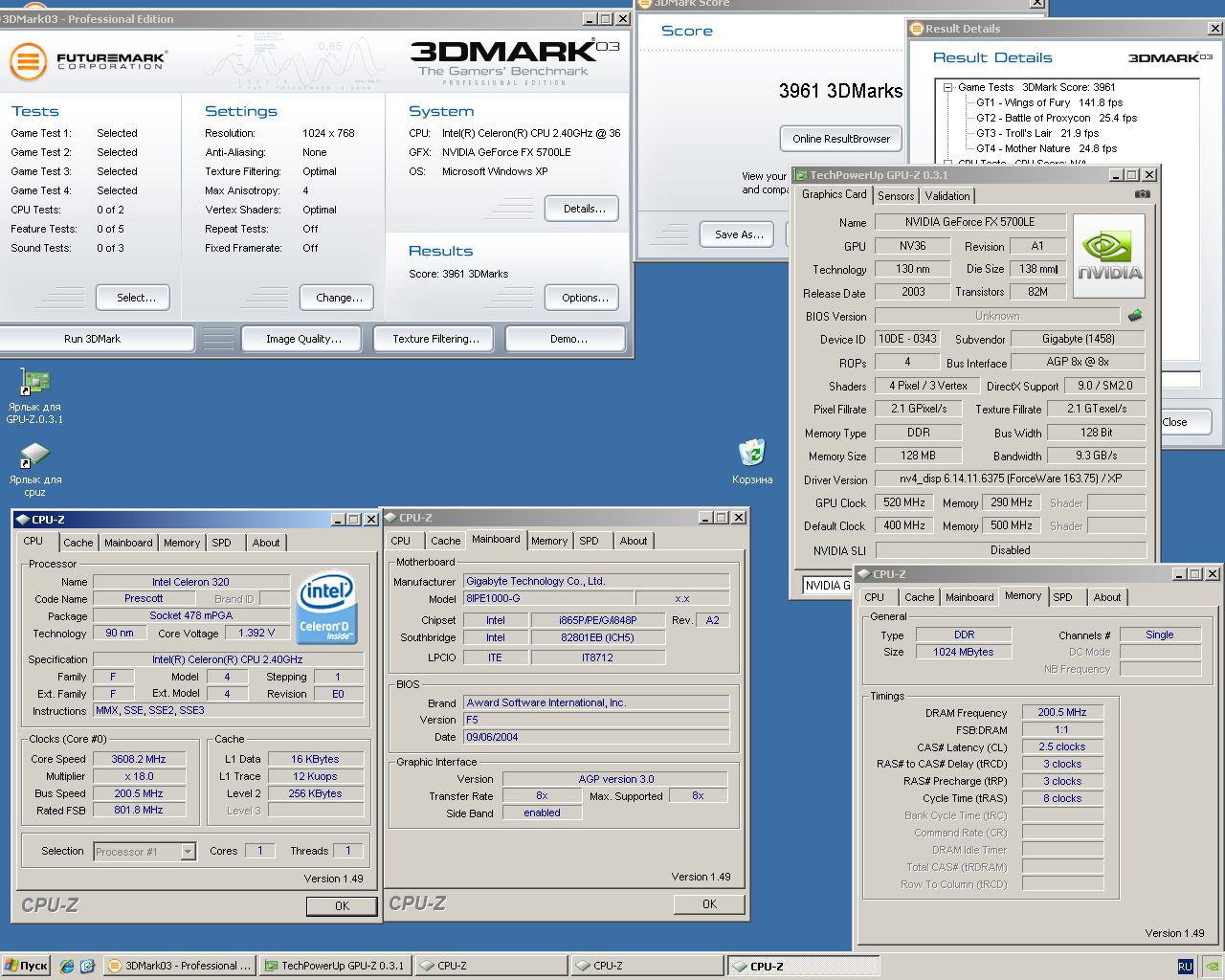1225x980 pixels.
Task: Click the Options... results button
Action: click(582, 298)
